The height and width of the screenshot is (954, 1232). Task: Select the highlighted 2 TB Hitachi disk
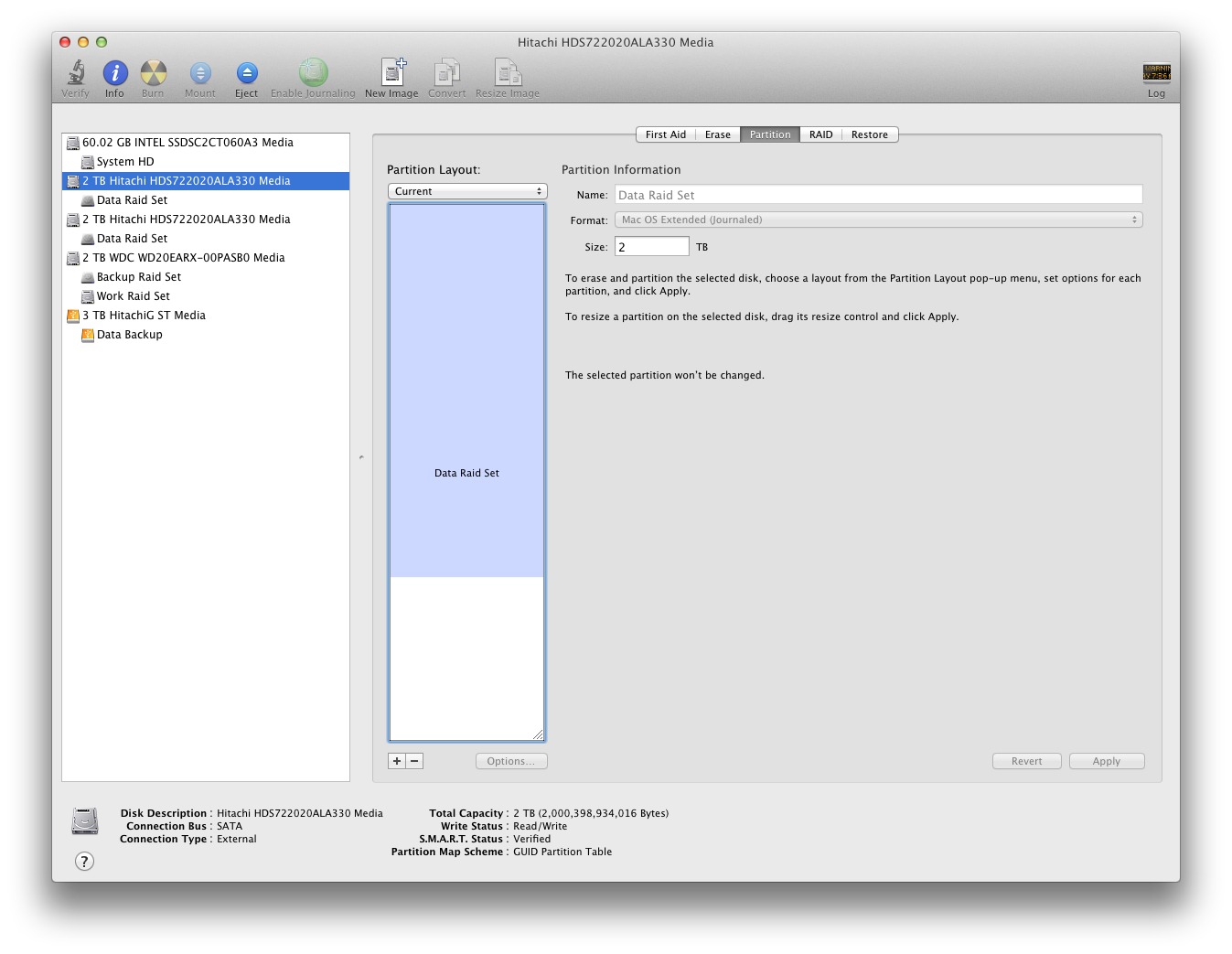pyautogui.click(x=206, y=181)
